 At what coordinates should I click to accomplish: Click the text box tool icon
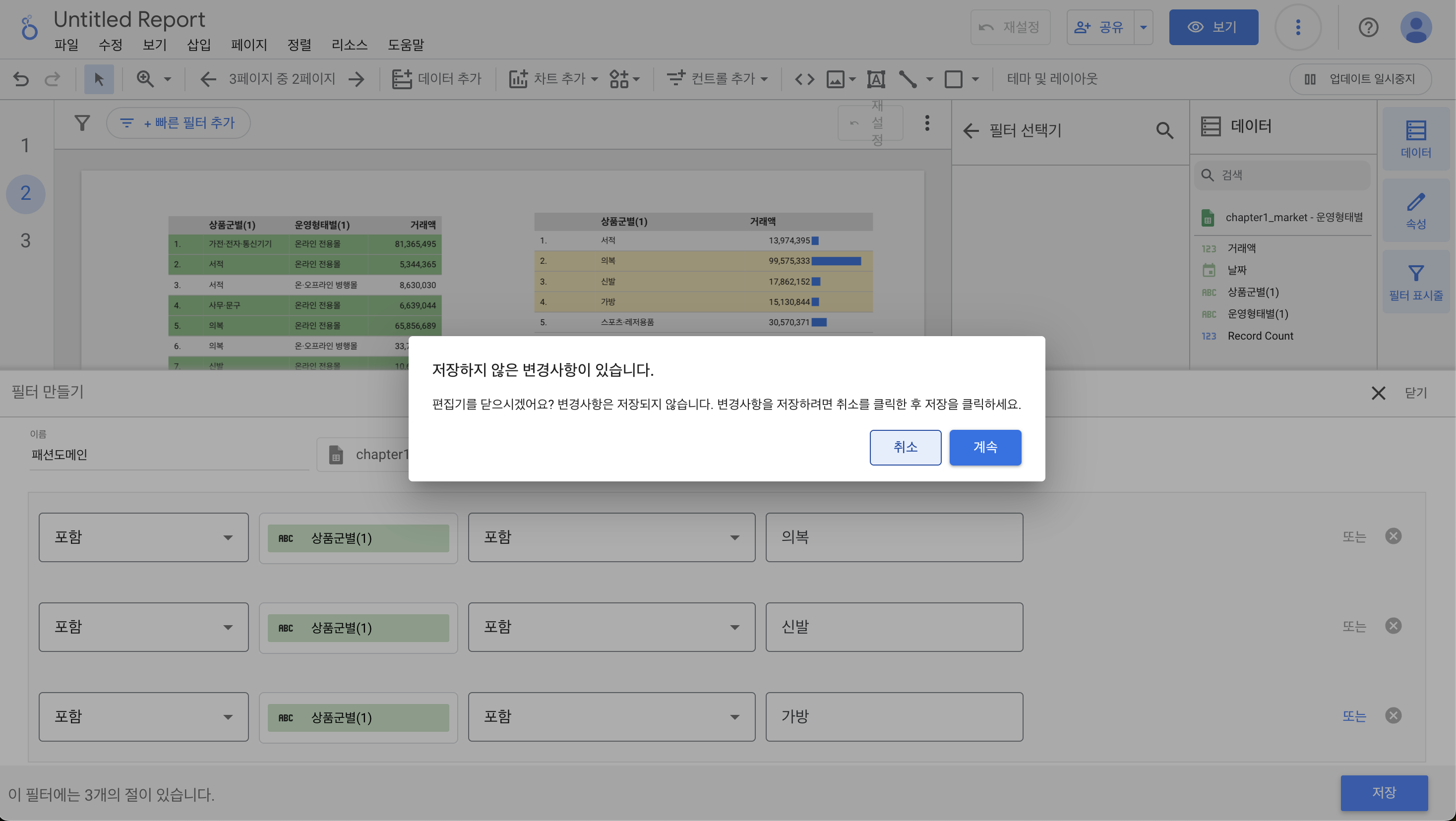point(875,79)
